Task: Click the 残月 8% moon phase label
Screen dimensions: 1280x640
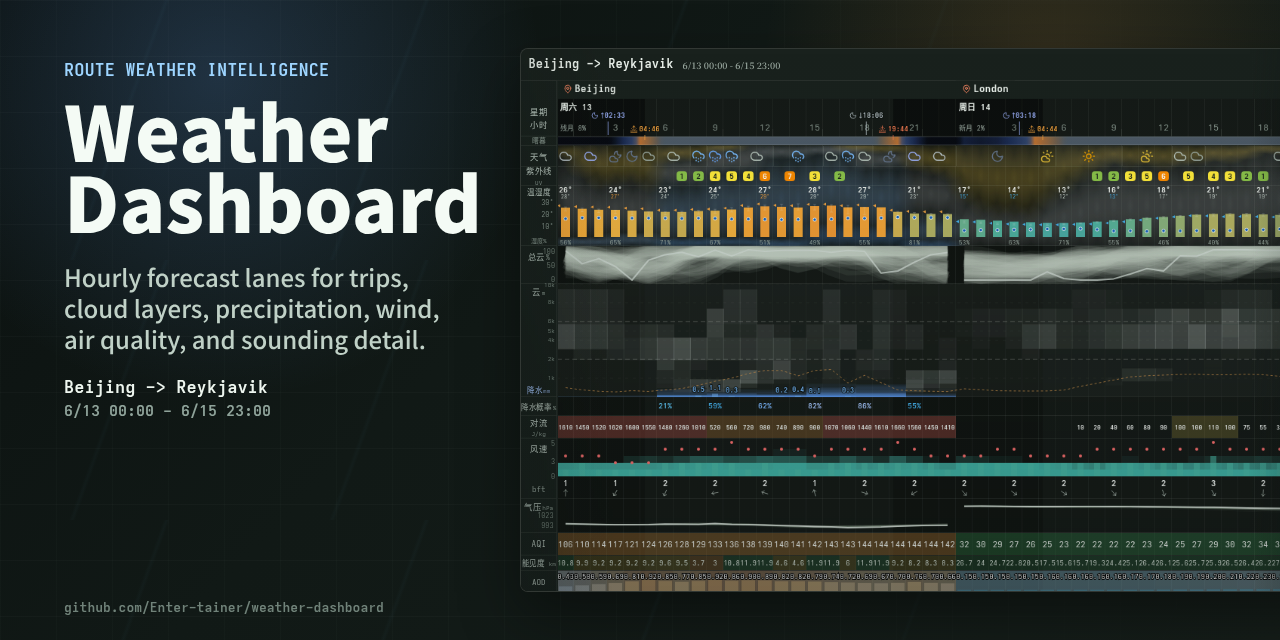Action: [574, 128]
